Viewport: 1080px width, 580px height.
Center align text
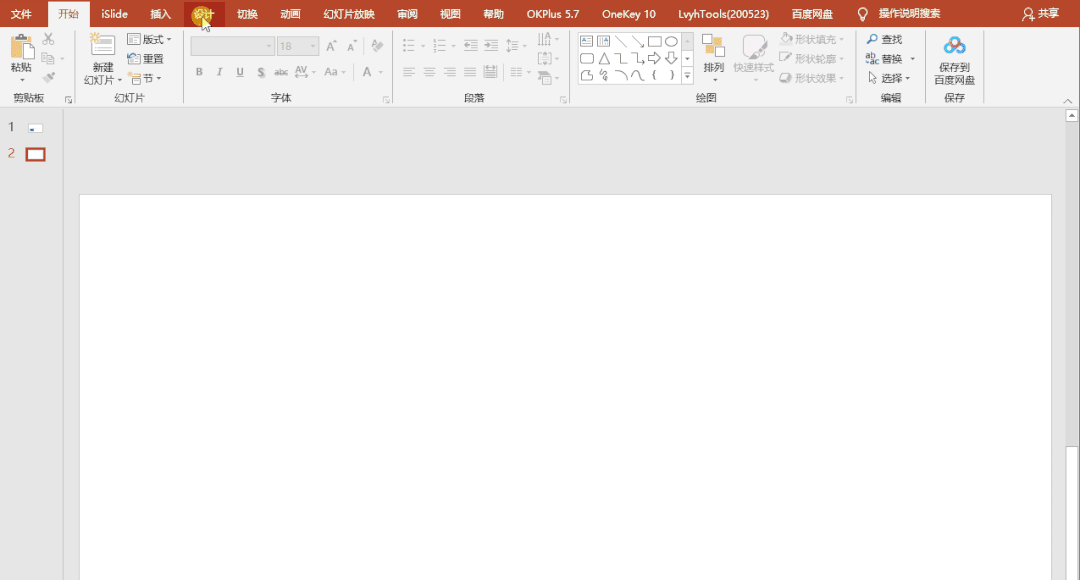point(429,72)
